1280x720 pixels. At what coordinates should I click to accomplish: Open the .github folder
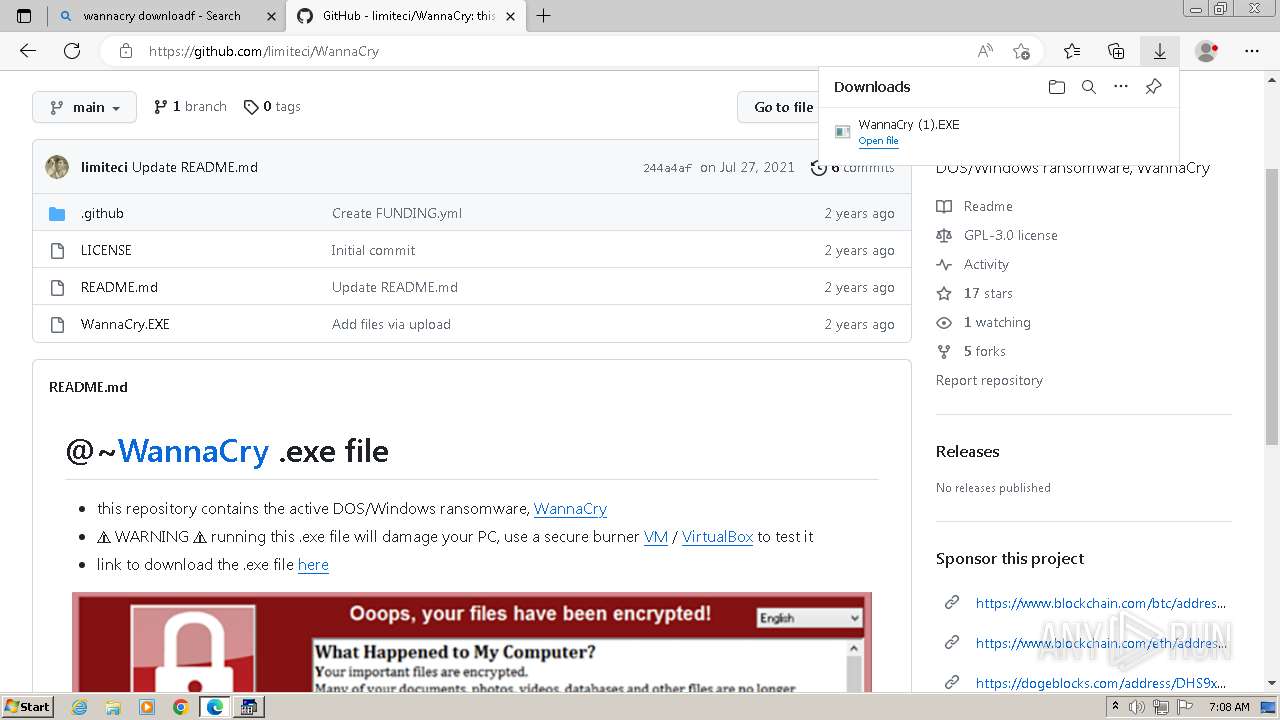click(102, 213)
